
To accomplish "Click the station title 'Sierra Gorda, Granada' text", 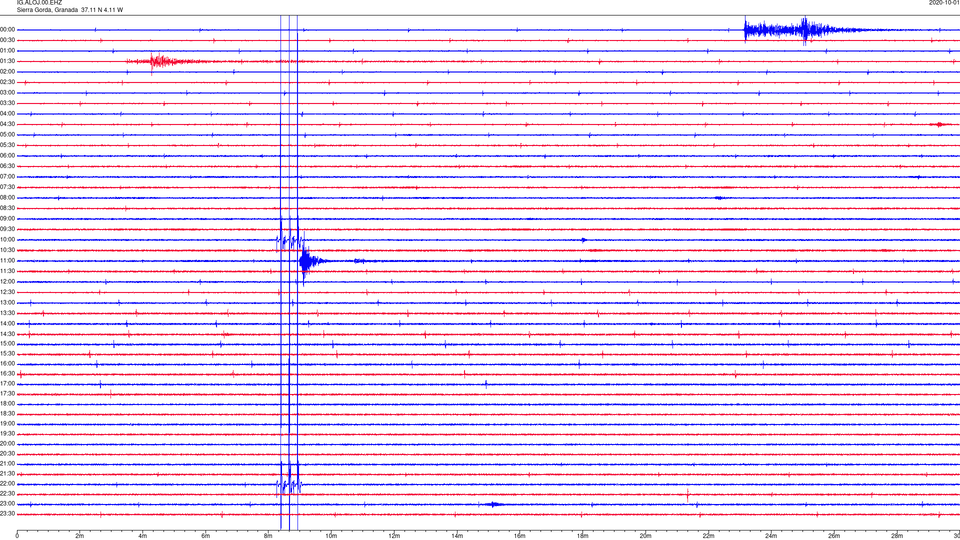I will [47, 10].
